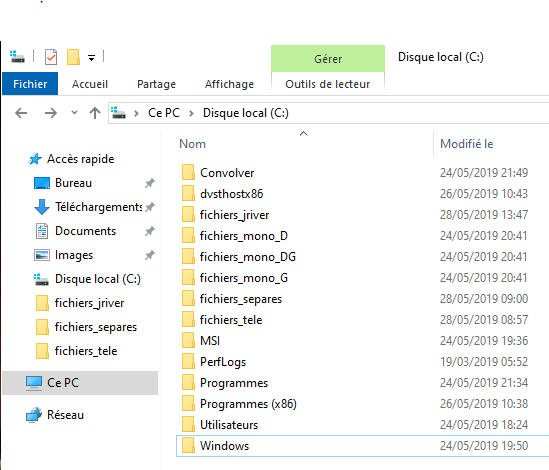This screenshot has height=470, width=549.
Task: Select the Programmes (x86) folder
Action: tap(248, 404)
